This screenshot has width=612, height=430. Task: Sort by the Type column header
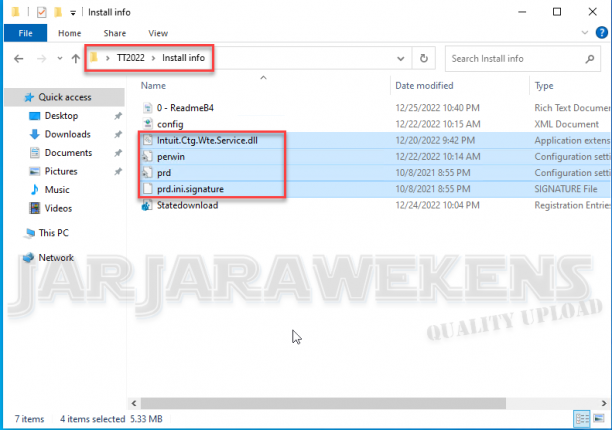pos(544,85)
